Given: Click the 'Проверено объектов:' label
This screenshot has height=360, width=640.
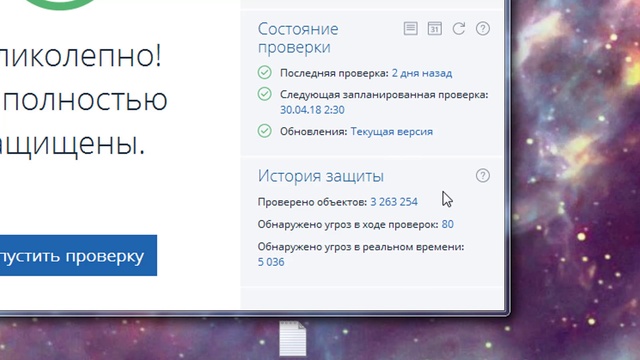Looking at the screenshot, I should coord(312,202).
